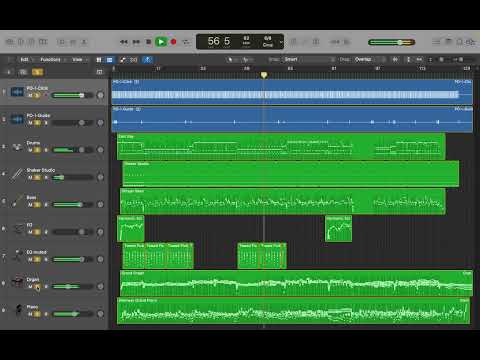The image size is (480, 360).
Task: Open the Drag dropdown set to Overlap
Action: (x=369, y=59)
